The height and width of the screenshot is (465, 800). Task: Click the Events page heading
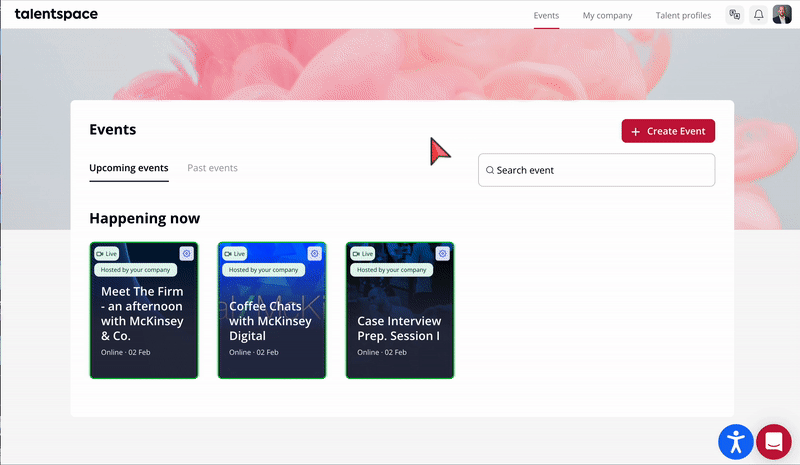pos(113,130)
